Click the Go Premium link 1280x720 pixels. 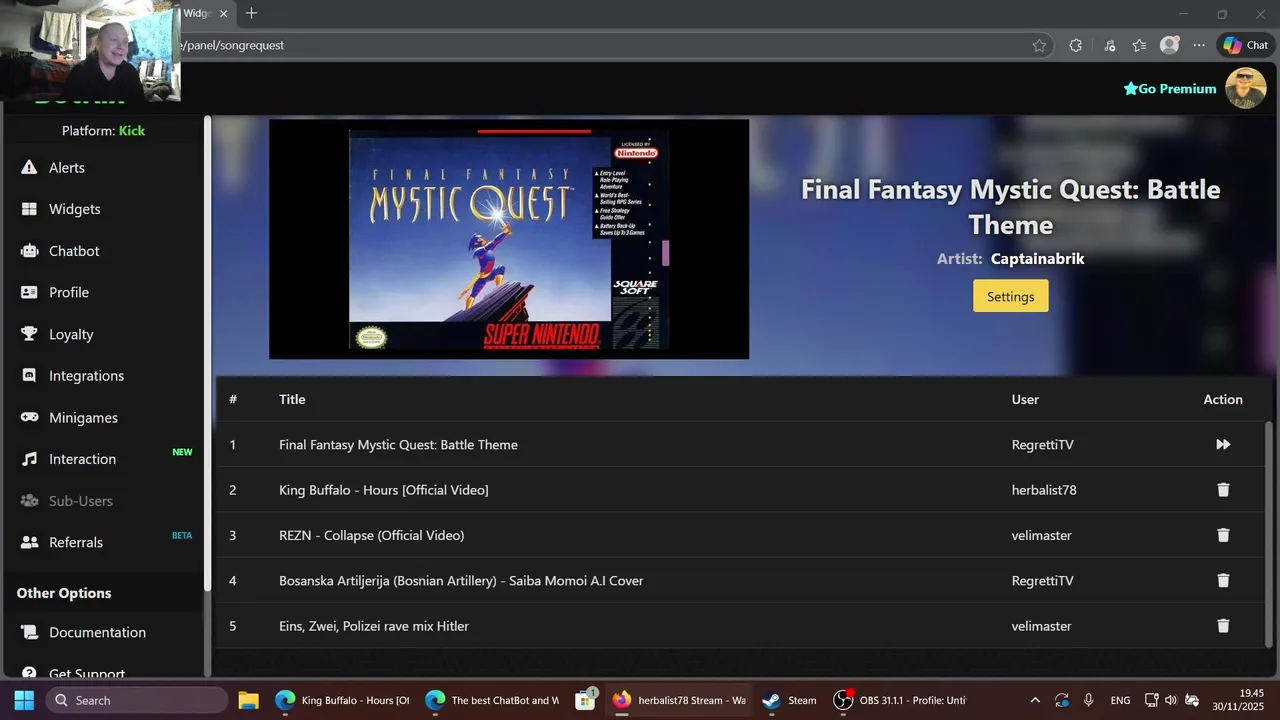tap(1170, 89)
